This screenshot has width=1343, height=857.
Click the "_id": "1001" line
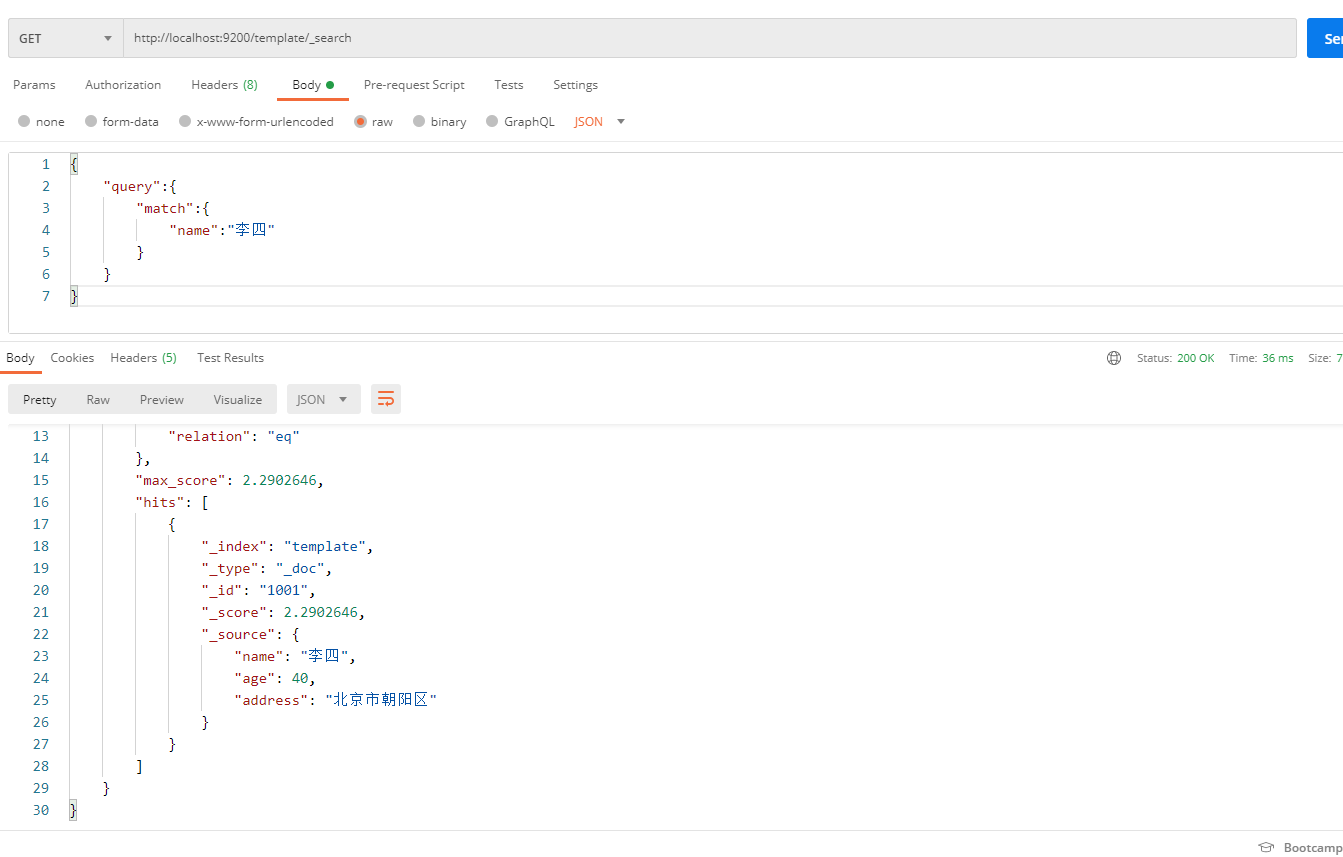pyautogui.click(x=258, y=590)
